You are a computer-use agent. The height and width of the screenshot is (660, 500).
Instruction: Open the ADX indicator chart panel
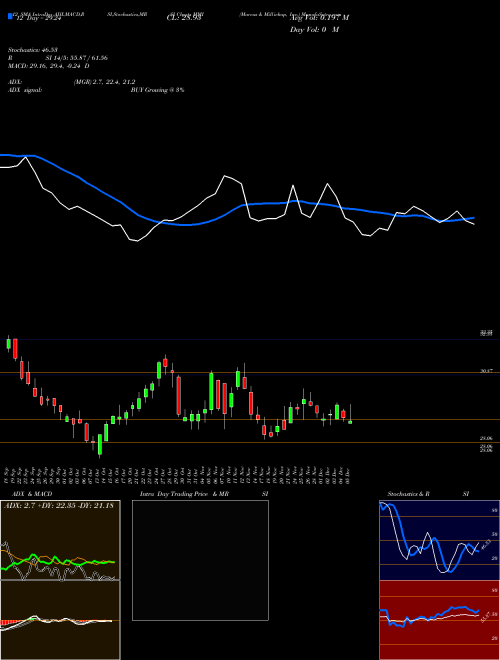[60, 540]
